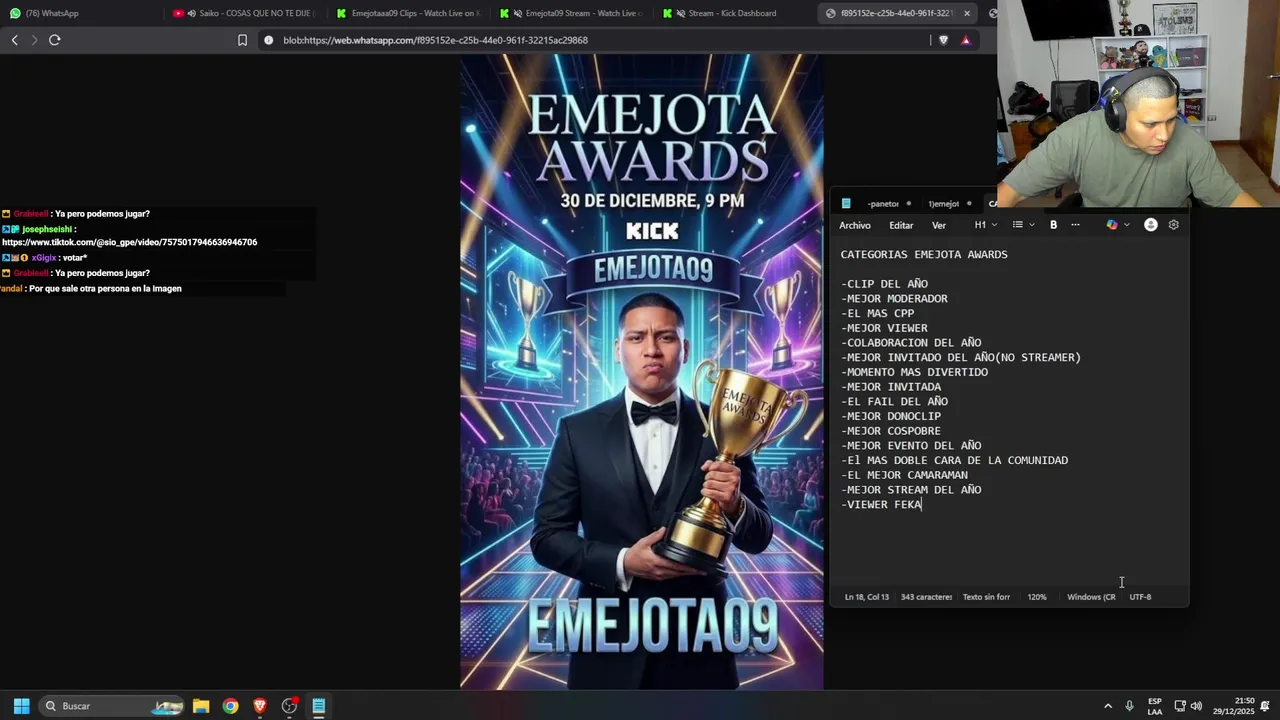Image resolution: width=1280 pixels, height=720 pixels.
Task: Open Google Chrome from the taskbar
Action: (x=231, y=706)
